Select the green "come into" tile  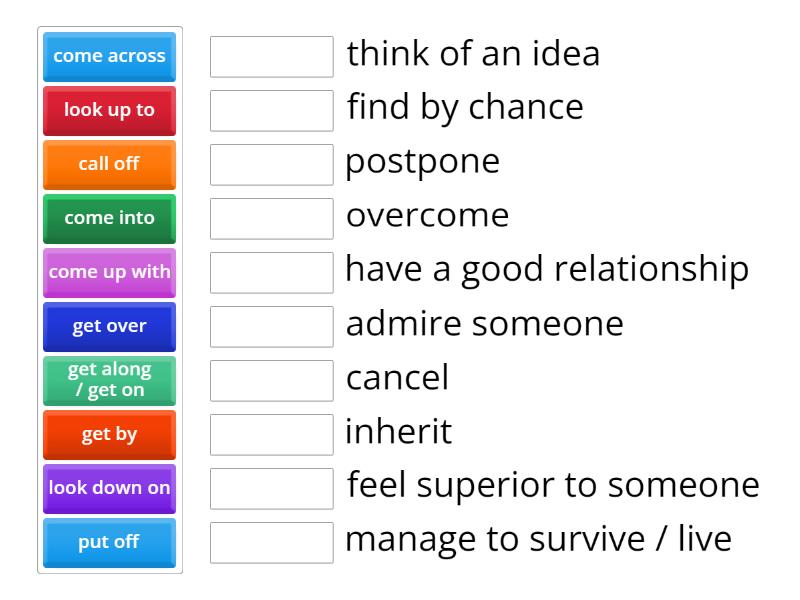(109, 218)
